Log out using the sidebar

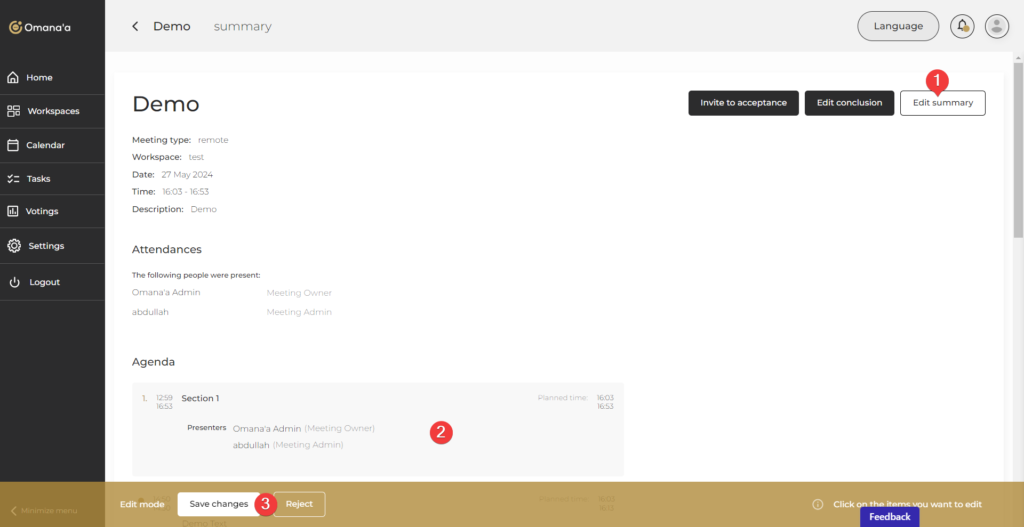click(44, 282)
